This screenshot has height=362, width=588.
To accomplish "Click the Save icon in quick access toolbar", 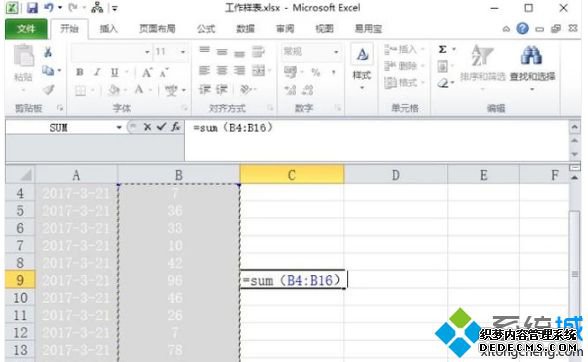I will pos(32,8).
